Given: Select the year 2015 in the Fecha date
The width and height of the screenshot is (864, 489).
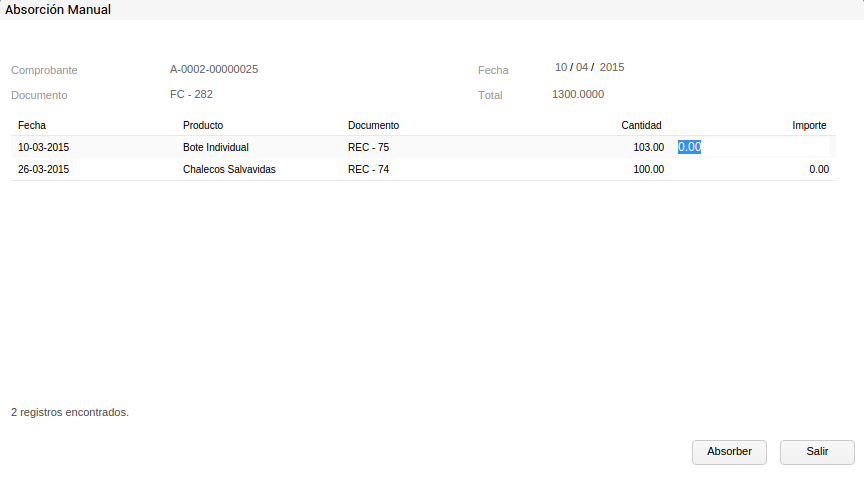Looking at the screenshot, I should (612, 67).
